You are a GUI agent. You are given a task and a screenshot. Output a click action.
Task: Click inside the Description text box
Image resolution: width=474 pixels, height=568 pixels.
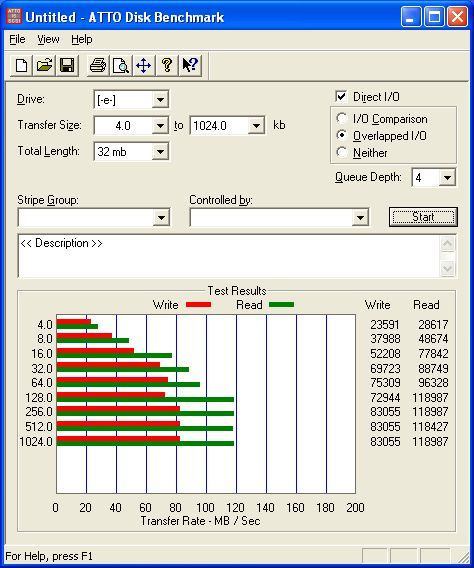coord(229,256)
